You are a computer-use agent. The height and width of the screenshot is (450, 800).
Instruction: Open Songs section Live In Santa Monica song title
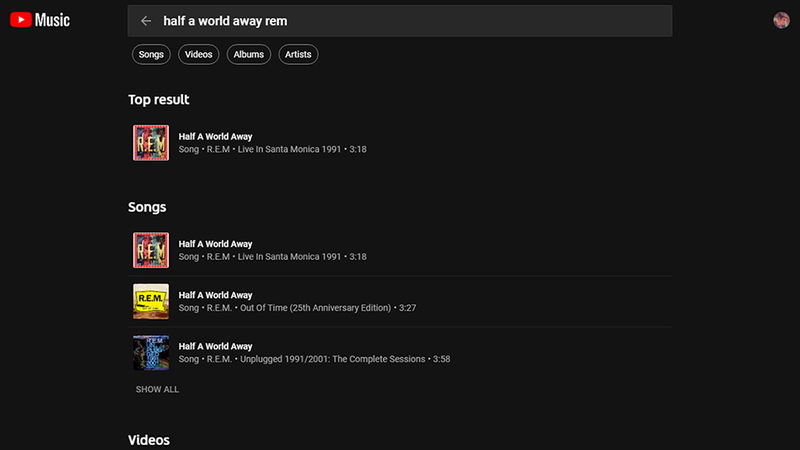pos(215,244)
